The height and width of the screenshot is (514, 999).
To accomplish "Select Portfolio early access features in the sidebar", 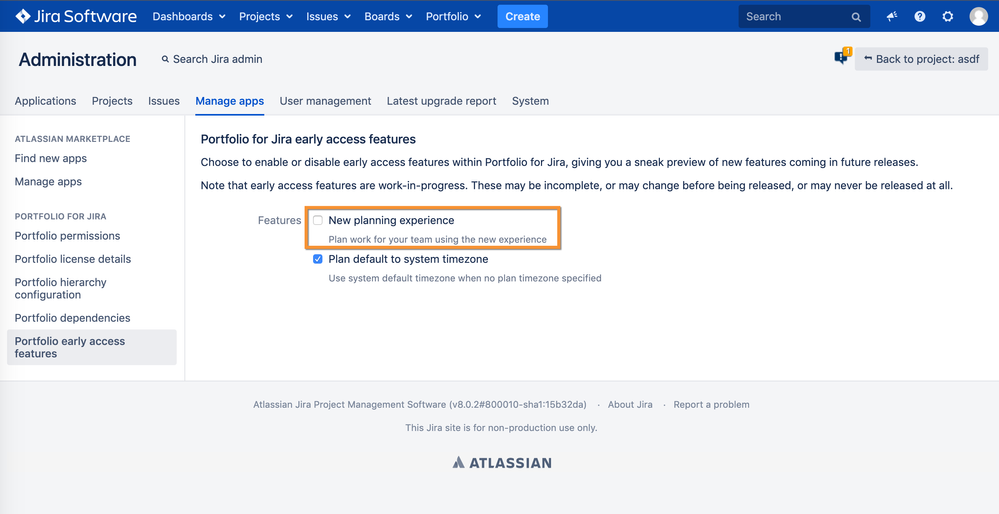I will point(92,347).
